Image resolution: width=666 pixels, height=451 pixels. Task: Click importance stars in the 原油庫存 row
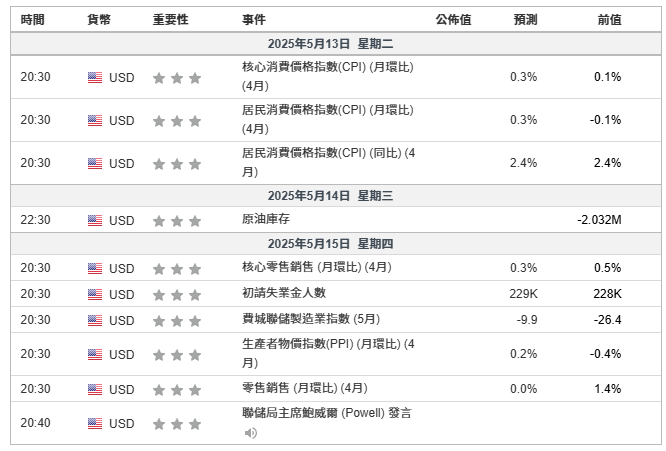point(177,221)
